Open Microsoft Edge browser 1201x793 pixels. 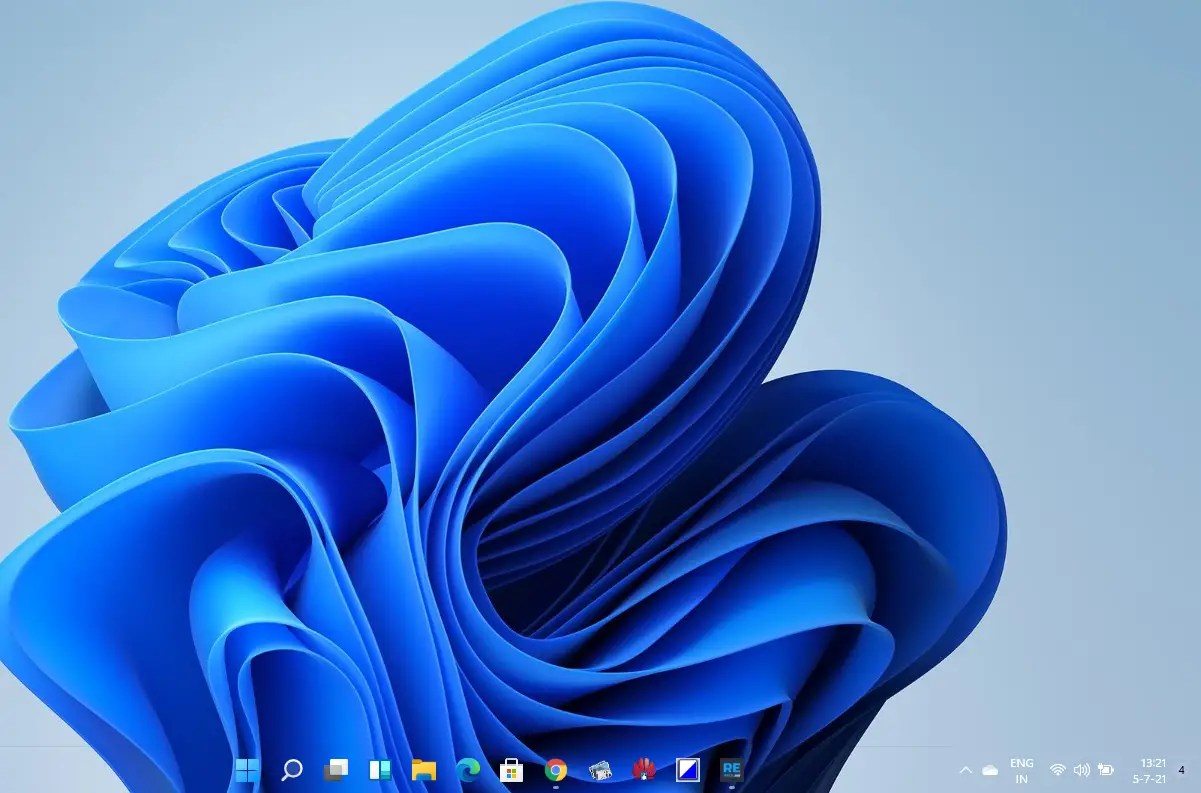tap(467, 770)
